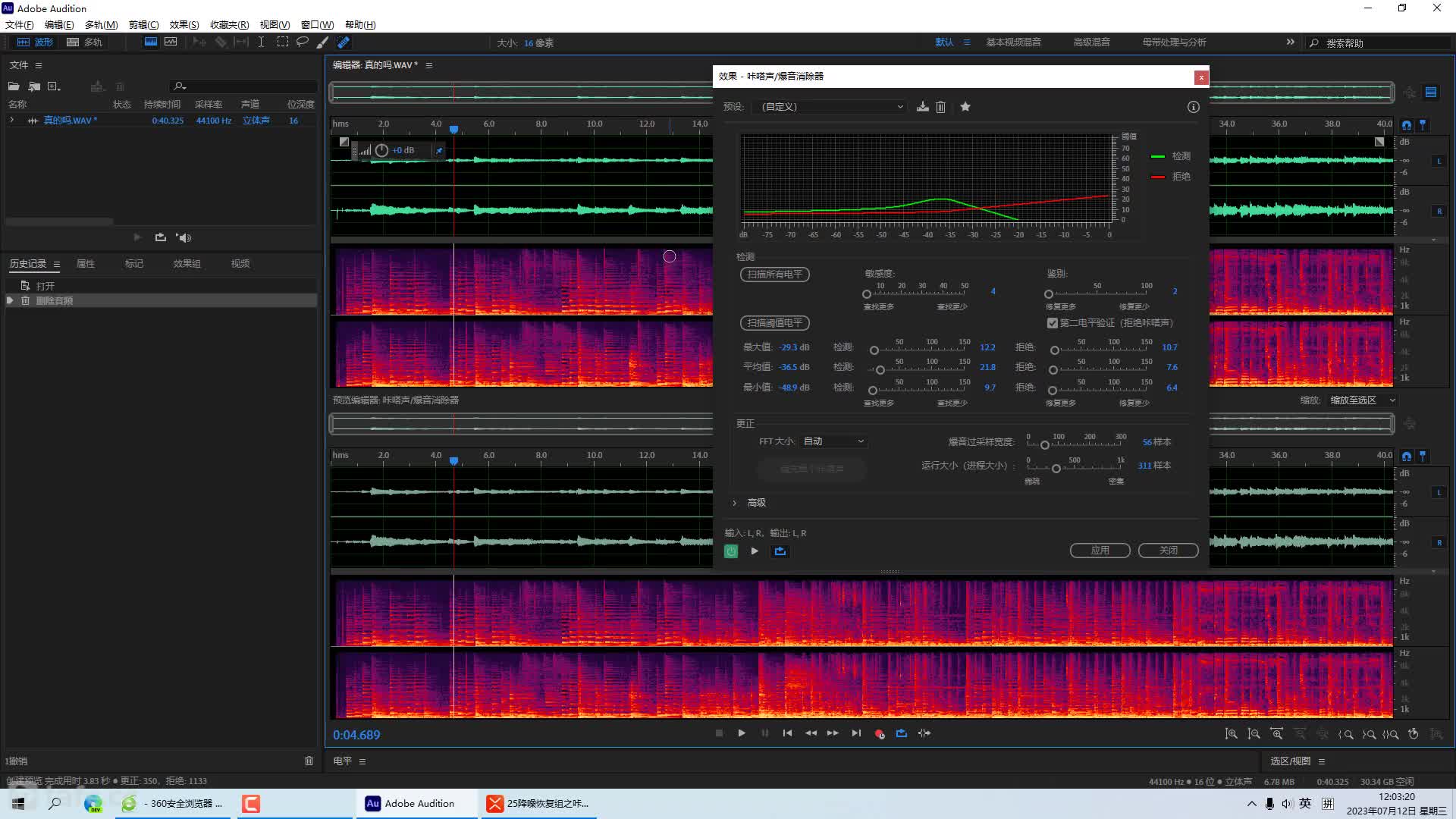Rewind the main transport
Image resolution: width=1456 pixels, height=819 pixels.
point(811,733)
